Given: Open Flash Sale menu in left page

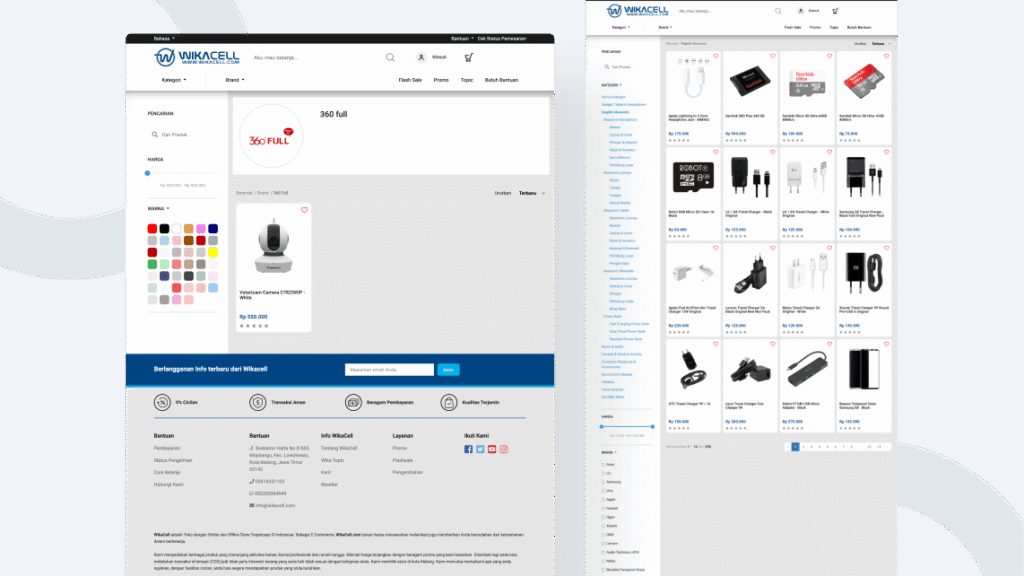Looking at the screenshot, I should tap(410, 80).
